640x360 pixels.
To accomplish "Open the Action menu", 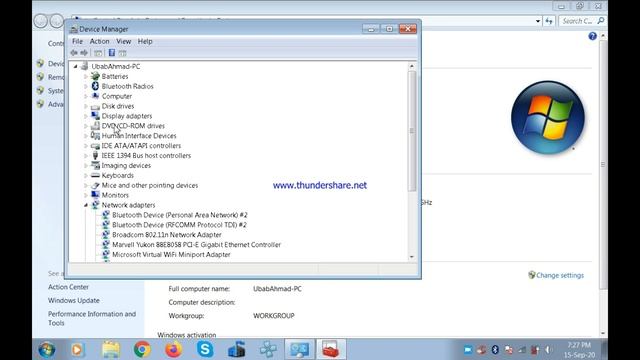I will click(99, 41).
